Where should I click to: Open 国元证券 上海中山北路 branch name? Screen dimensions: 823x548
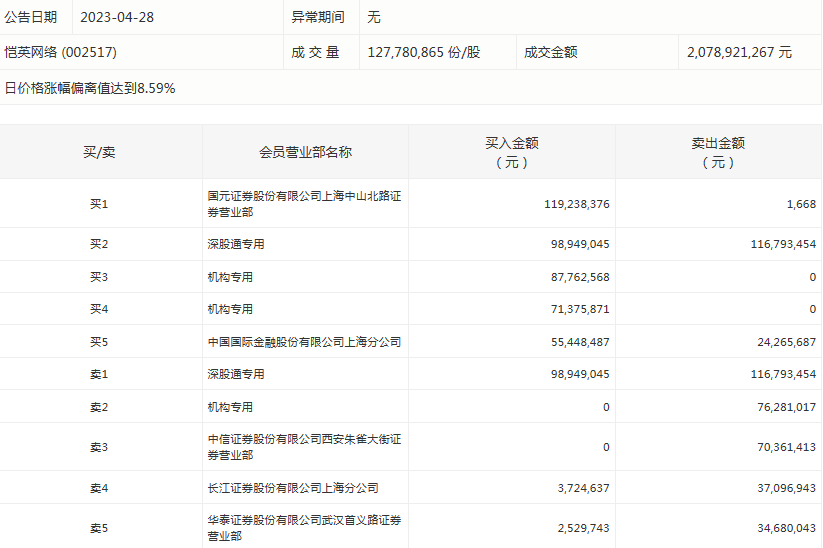point(304,204)
